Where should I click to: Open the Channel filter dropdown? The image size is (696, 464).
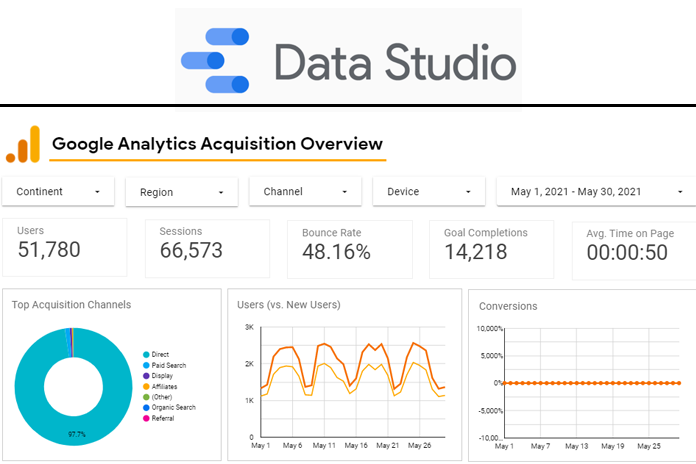click(305, 192)
